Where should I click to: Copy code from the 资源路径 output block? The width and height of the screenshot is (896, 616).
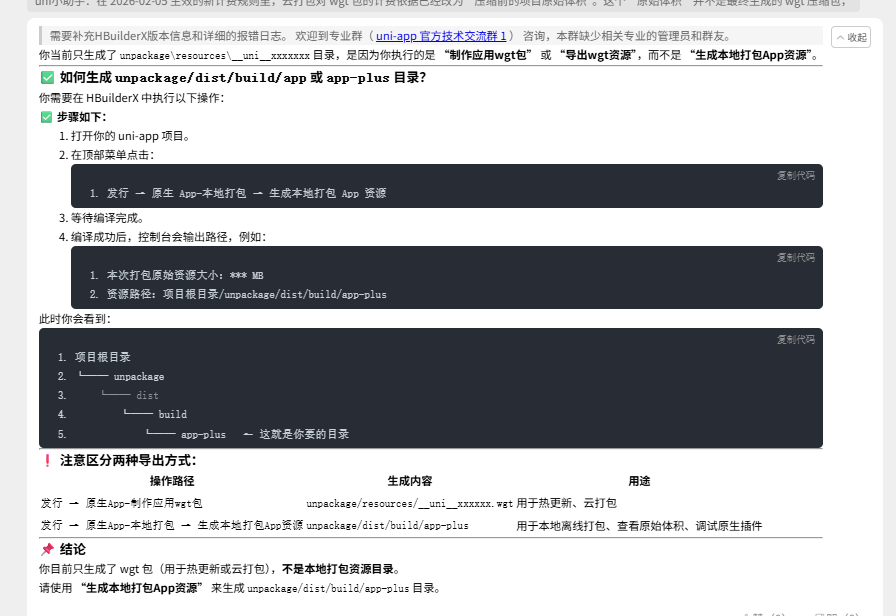795,257
